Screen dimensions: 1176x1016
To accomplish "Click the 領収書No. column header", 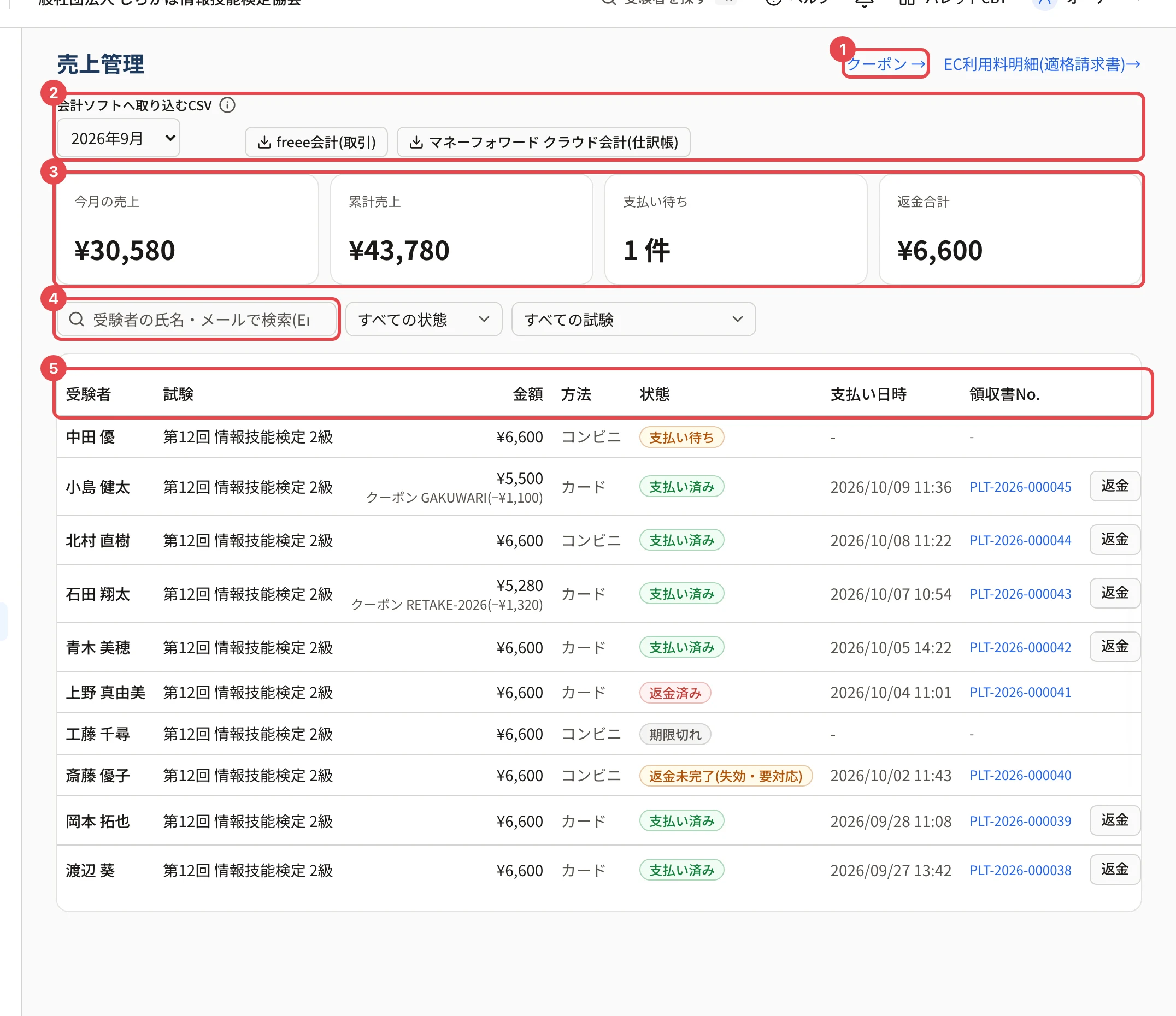I will tap(1004, 394).
